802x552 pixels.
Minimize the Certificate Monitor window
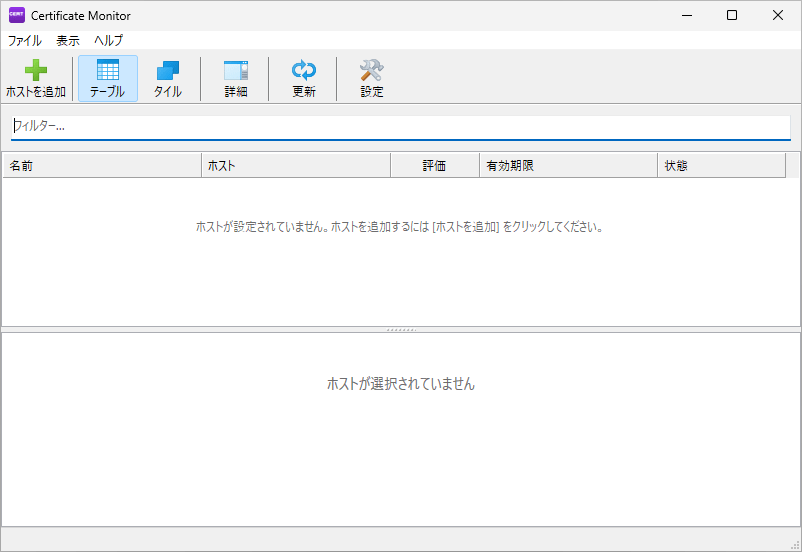coord(687,15)
